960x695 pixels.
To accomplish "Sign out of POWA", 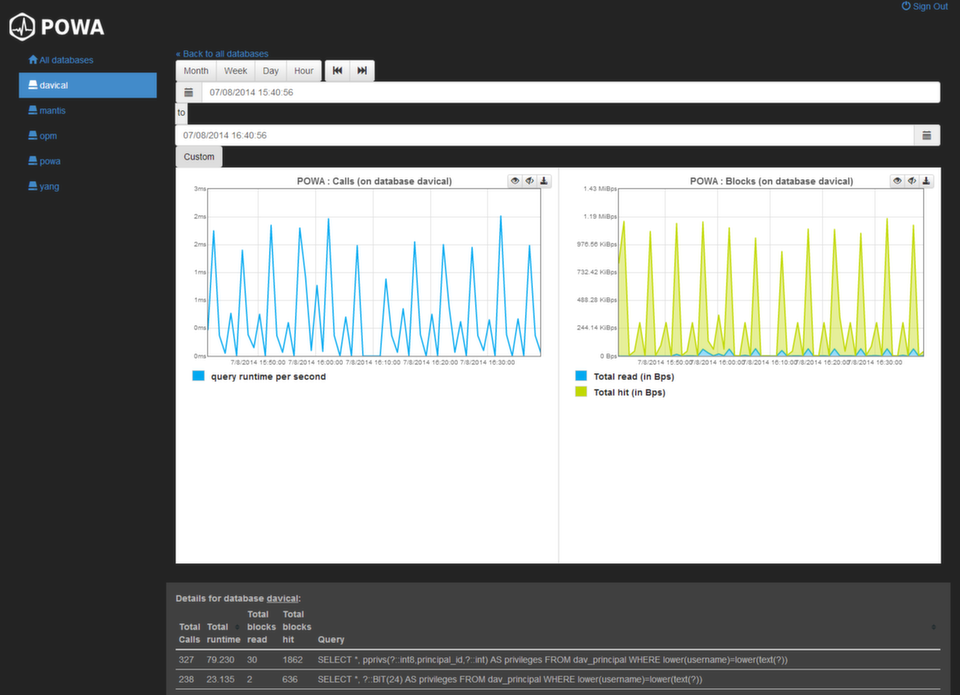I will pos(924,6).
